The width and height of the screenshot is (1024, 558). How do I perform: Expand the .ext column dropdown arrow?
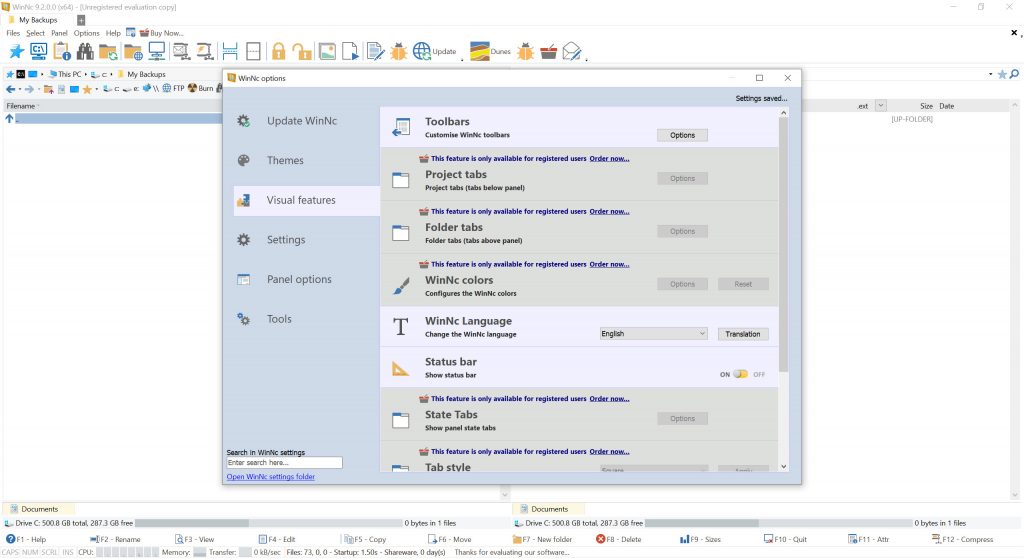[x=880, y=106]
